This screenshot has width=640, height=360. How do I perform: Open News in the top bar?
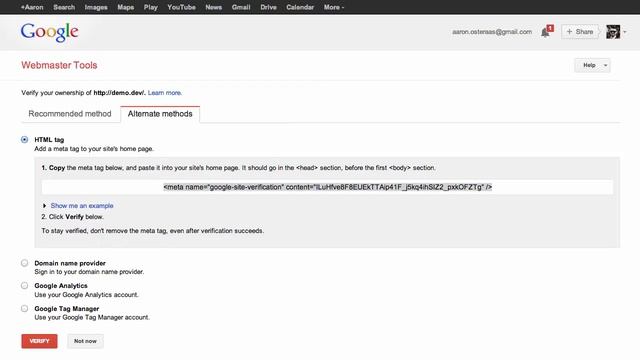[213, 7]
